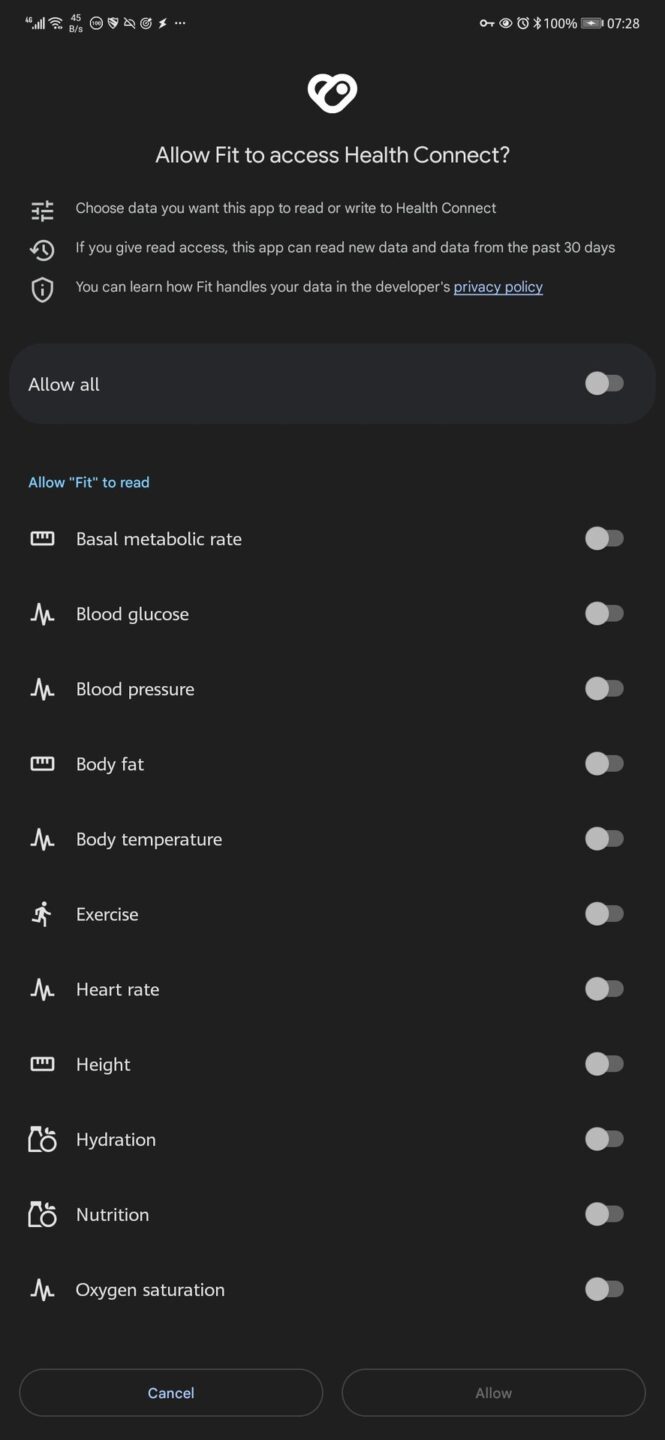Screen dimensions: 665x1440
Task: Click the Heart rate waveform icon
Action: pyautogui.click(x=42, y=988)
